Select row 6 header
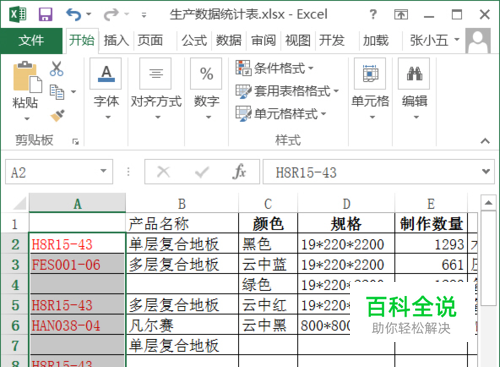Image resolution: width=500 pixels, height=367 pixels. coord(15,325)
